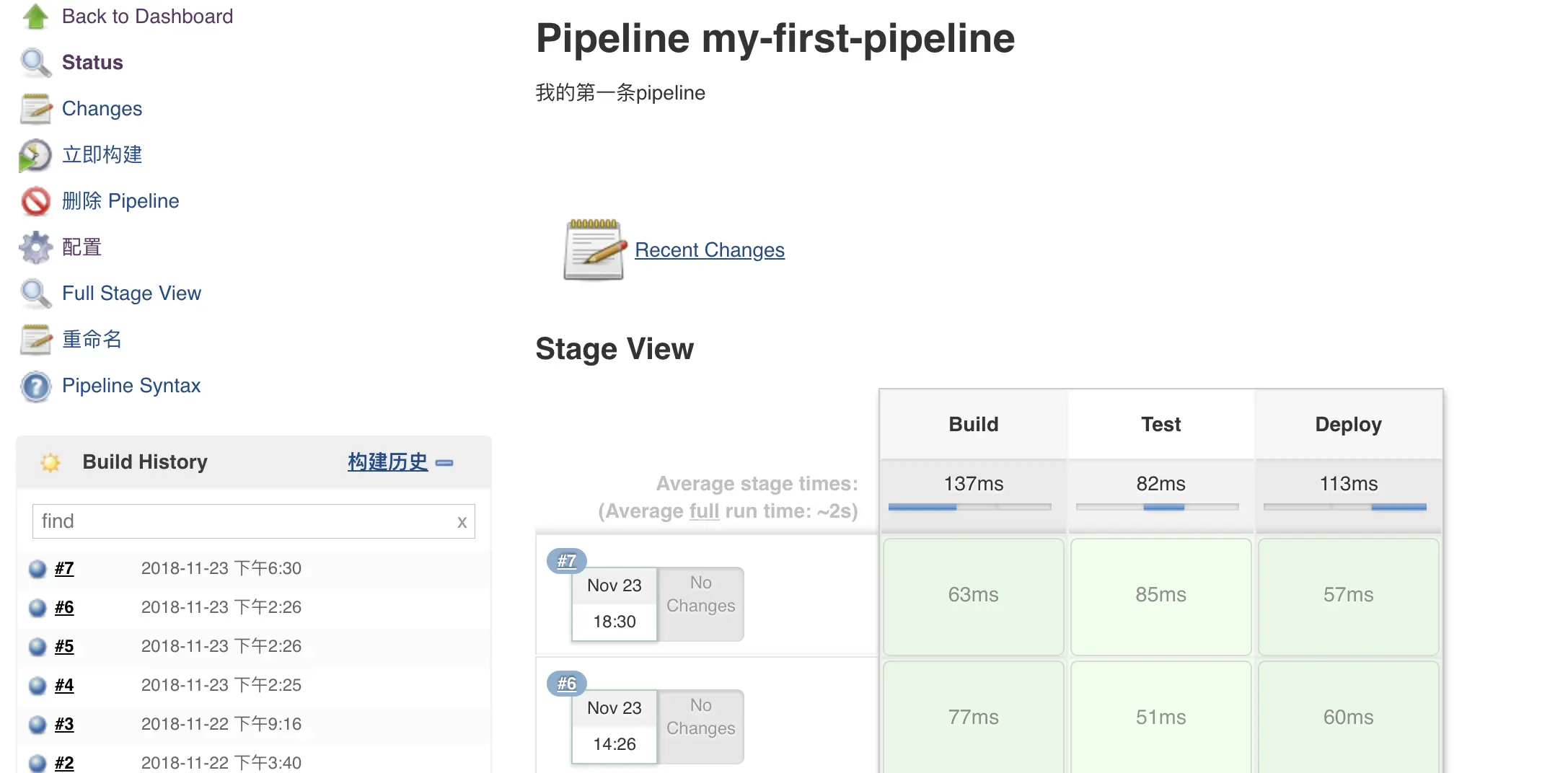Viewport: 1568px width, 773px height.
Task: Select the 85ms Test stage cell for #7
Action: (1160, 596)
